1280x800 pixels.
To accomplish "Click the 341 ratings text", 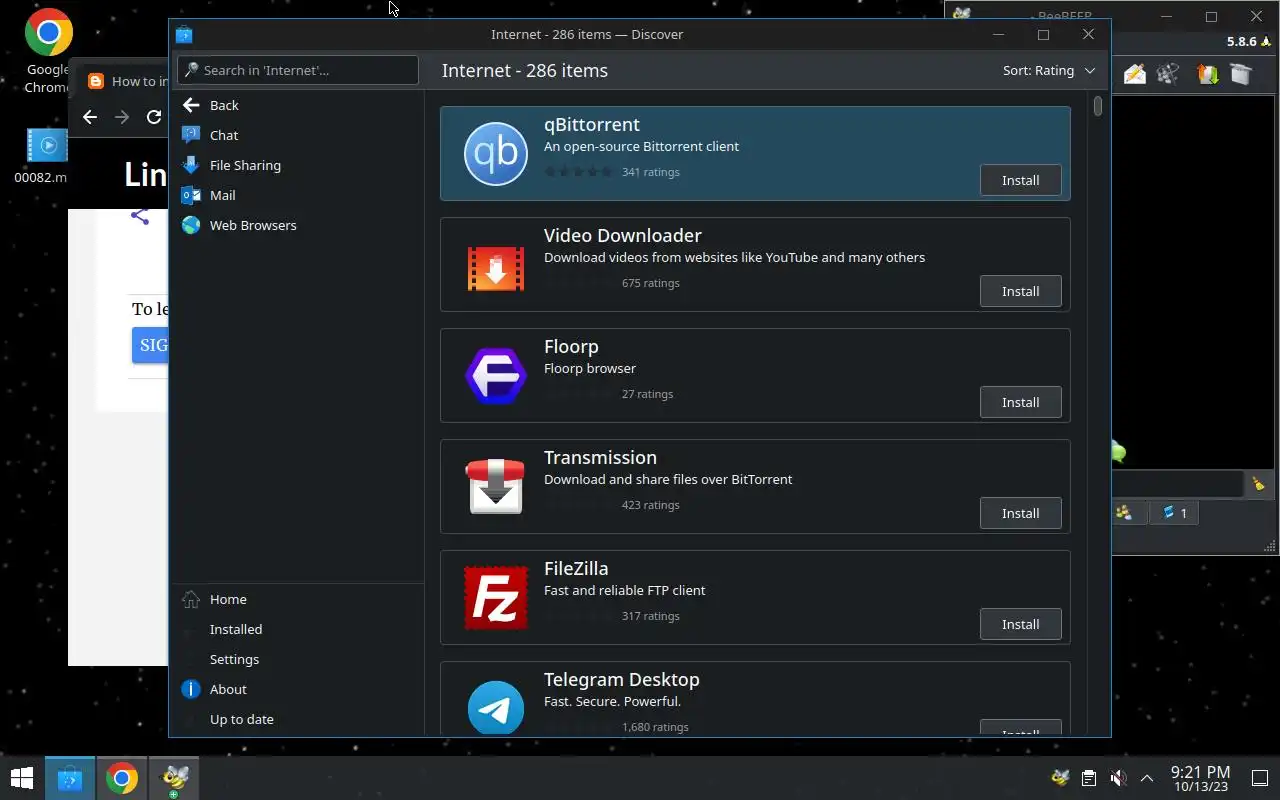I will click(650, 172).
